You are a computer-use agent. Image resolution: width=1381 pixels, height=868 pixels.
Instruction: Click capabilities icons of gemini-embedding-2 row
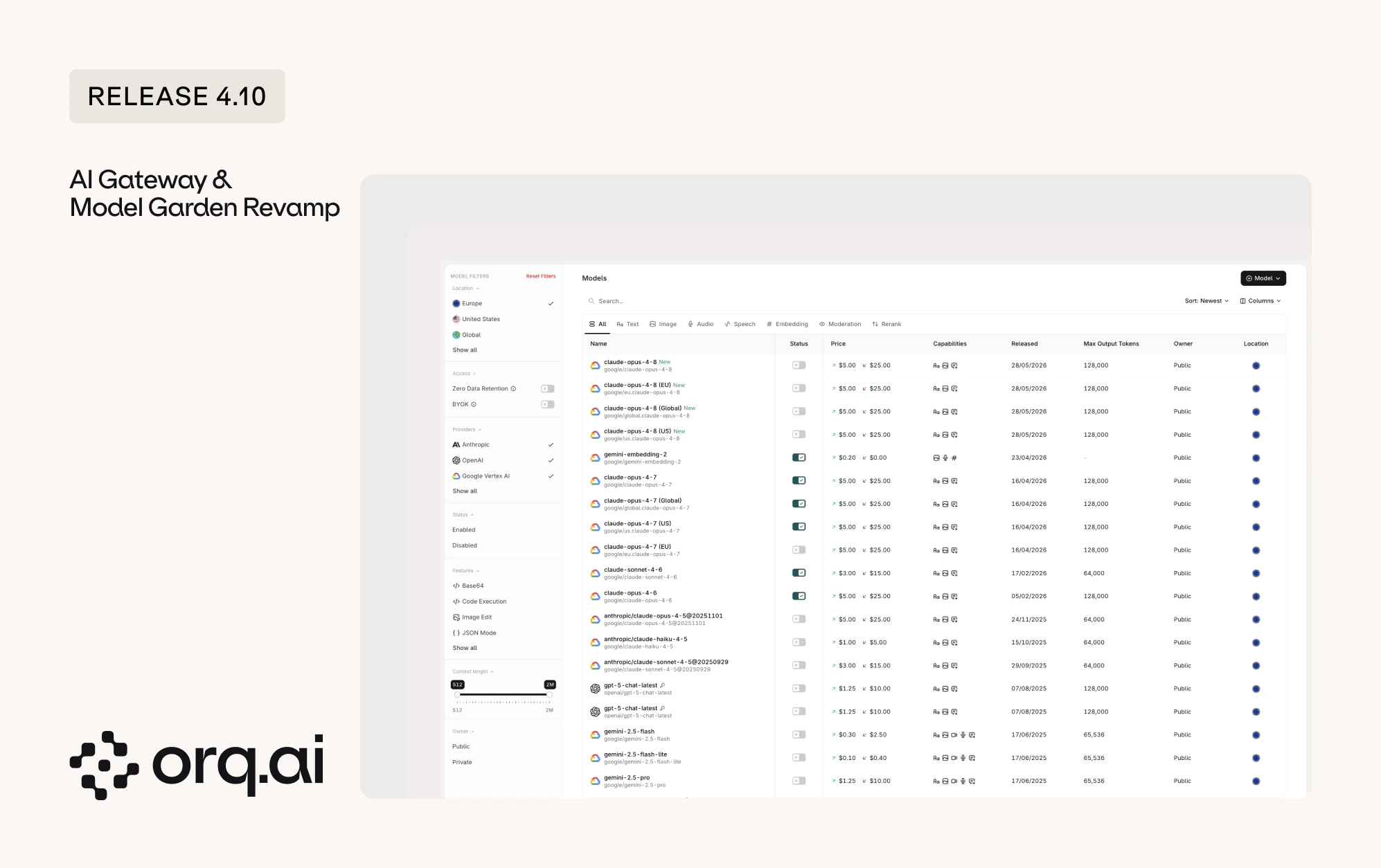[945, 458]
